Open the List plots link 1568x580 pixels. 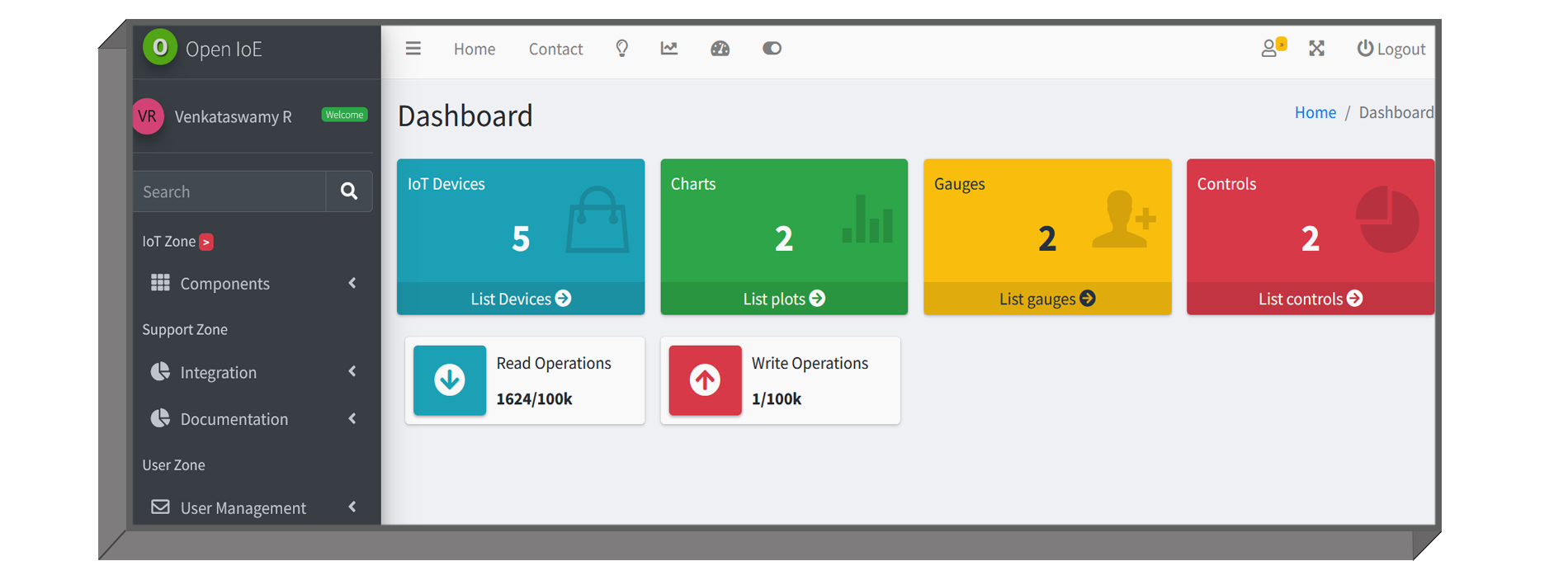[783, 299]
